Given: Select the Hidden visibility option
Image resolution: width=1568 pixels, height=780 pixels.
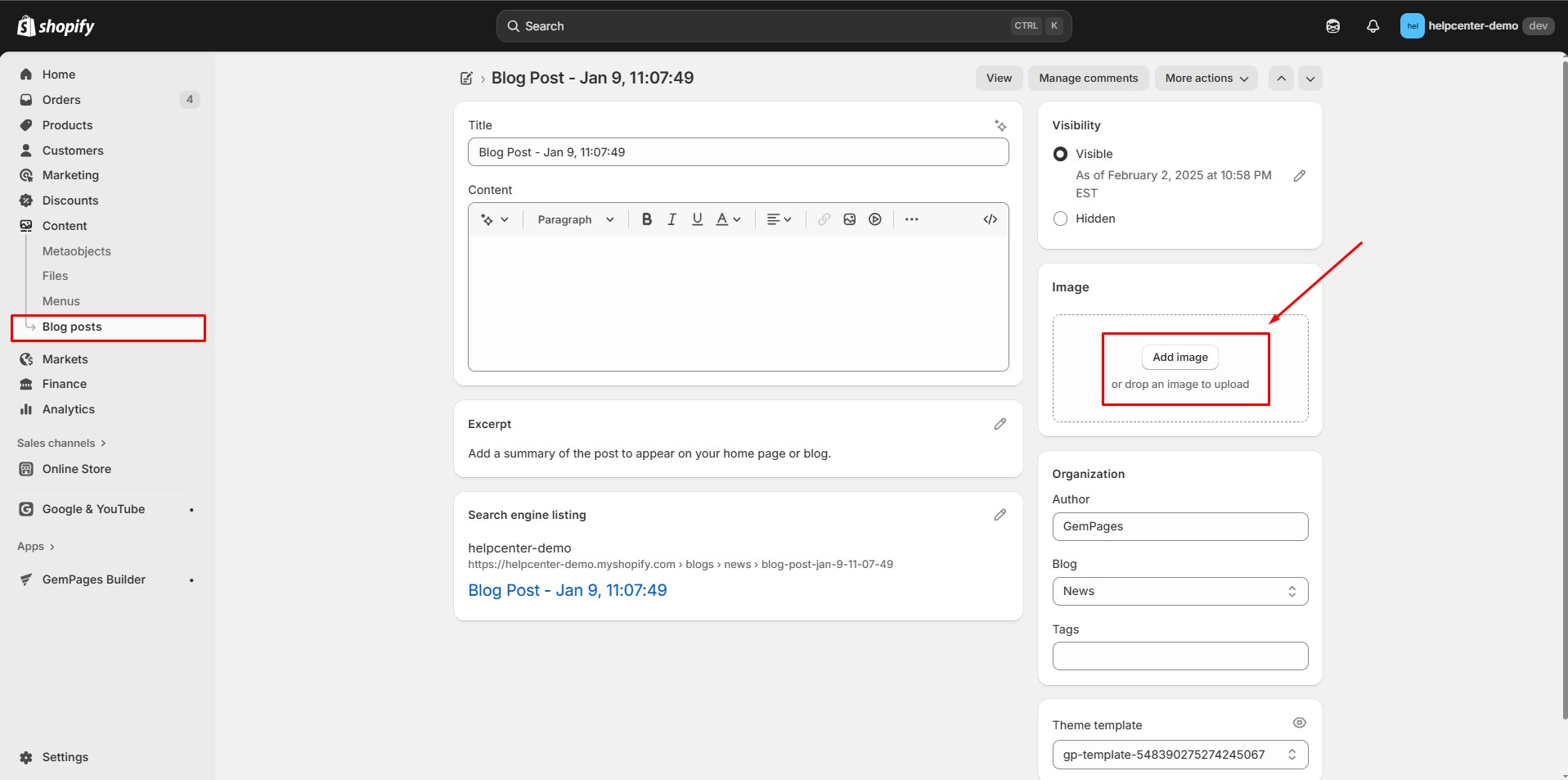Looking at the screenshot, I should click(x=1060, y=219).
